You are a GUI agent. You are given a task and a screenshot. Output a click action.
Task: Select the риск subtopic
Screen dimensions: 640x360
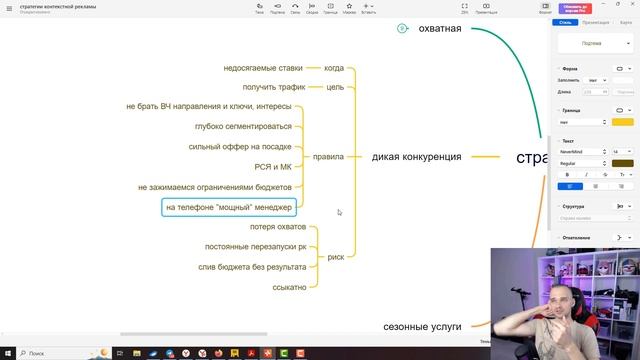pyautogui.click(x=336, y=257)
